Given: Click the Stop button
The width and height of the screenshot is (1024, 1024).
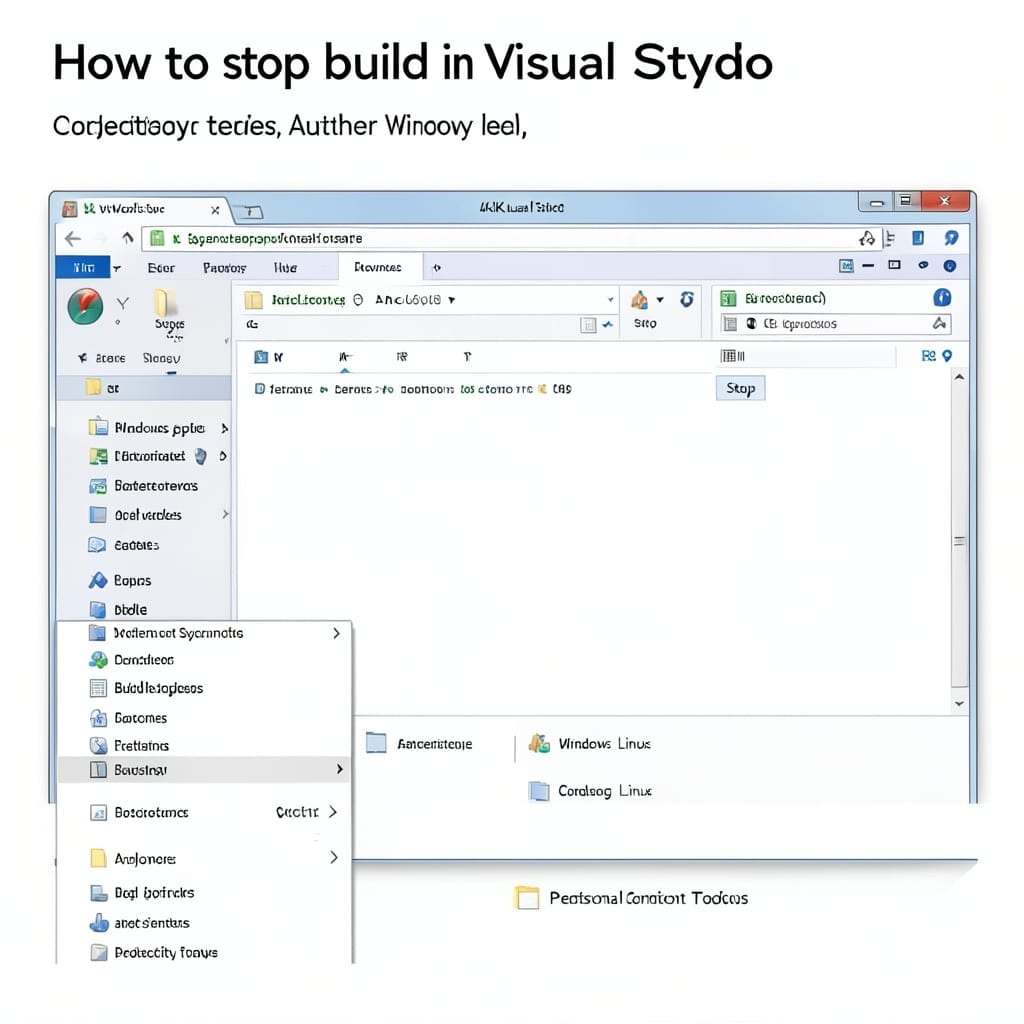Looking at the screenshot, I should [740, 389].
